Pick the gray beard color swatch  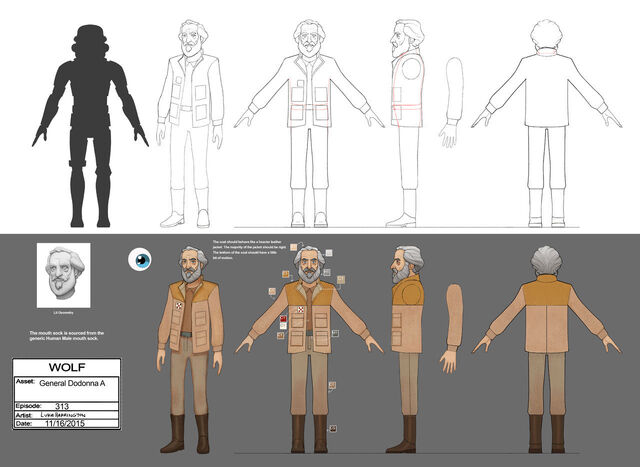click(327, 272)
